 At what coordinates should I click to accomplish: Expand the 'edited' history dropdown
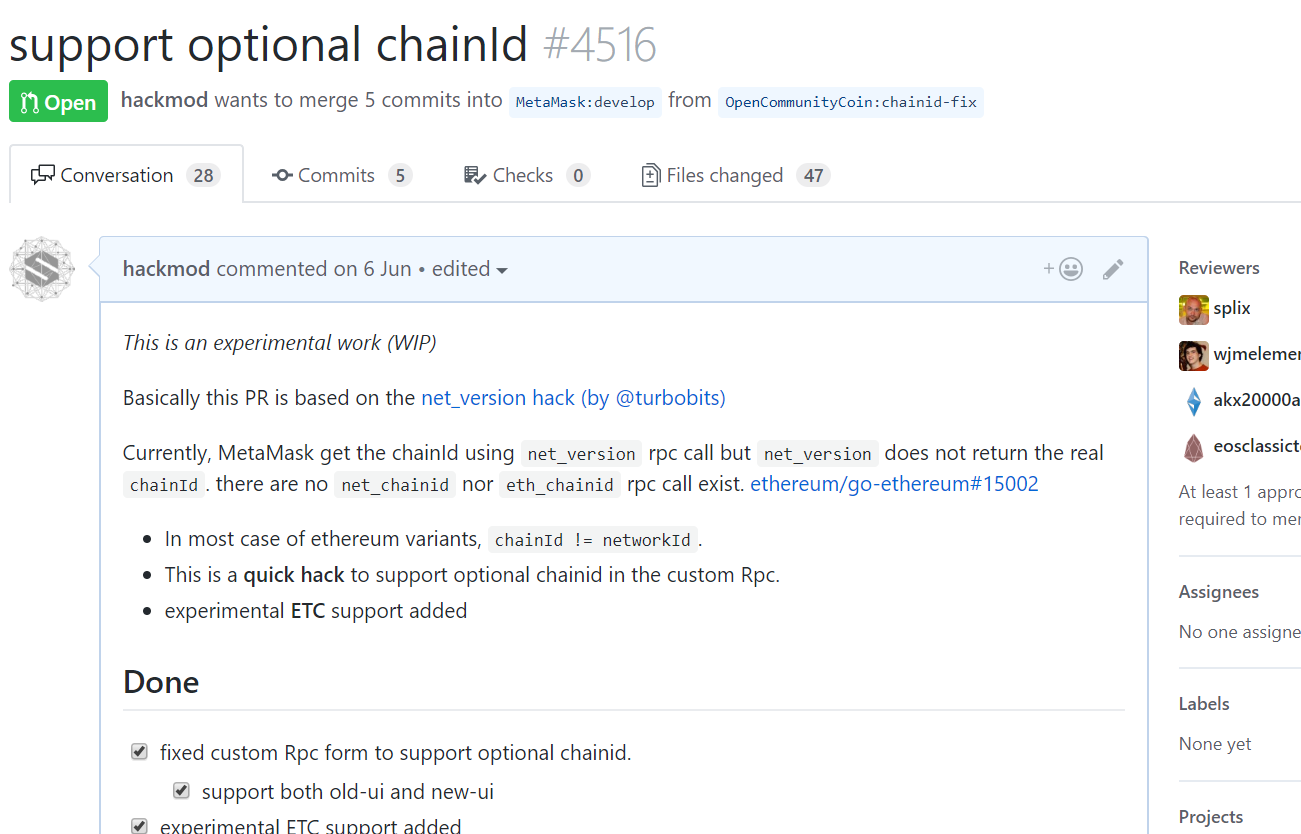pyautogui.click(x=470, y=269)
